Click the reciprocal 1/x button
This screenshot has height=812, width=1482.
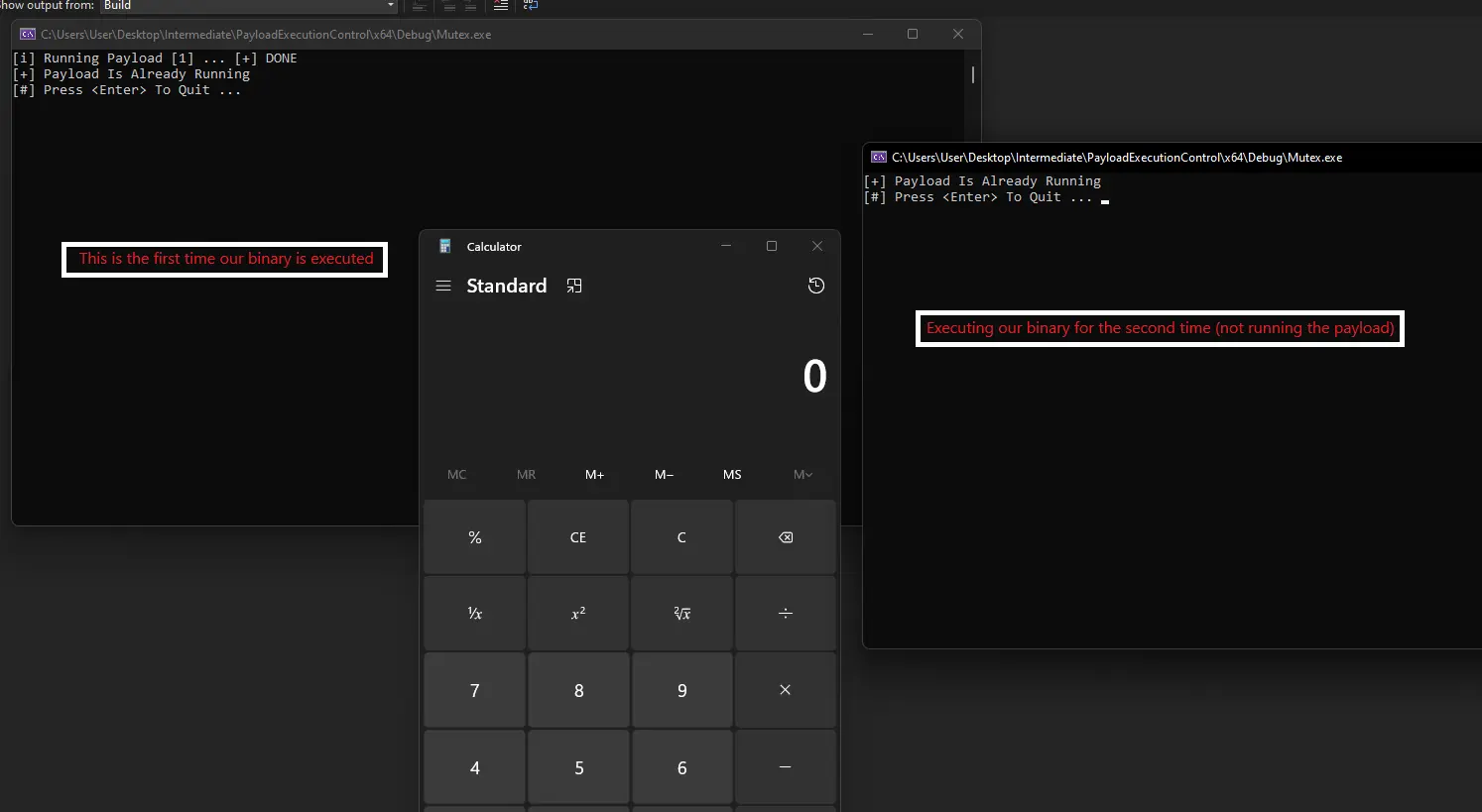pyautogui.click(x=474, y=614)
